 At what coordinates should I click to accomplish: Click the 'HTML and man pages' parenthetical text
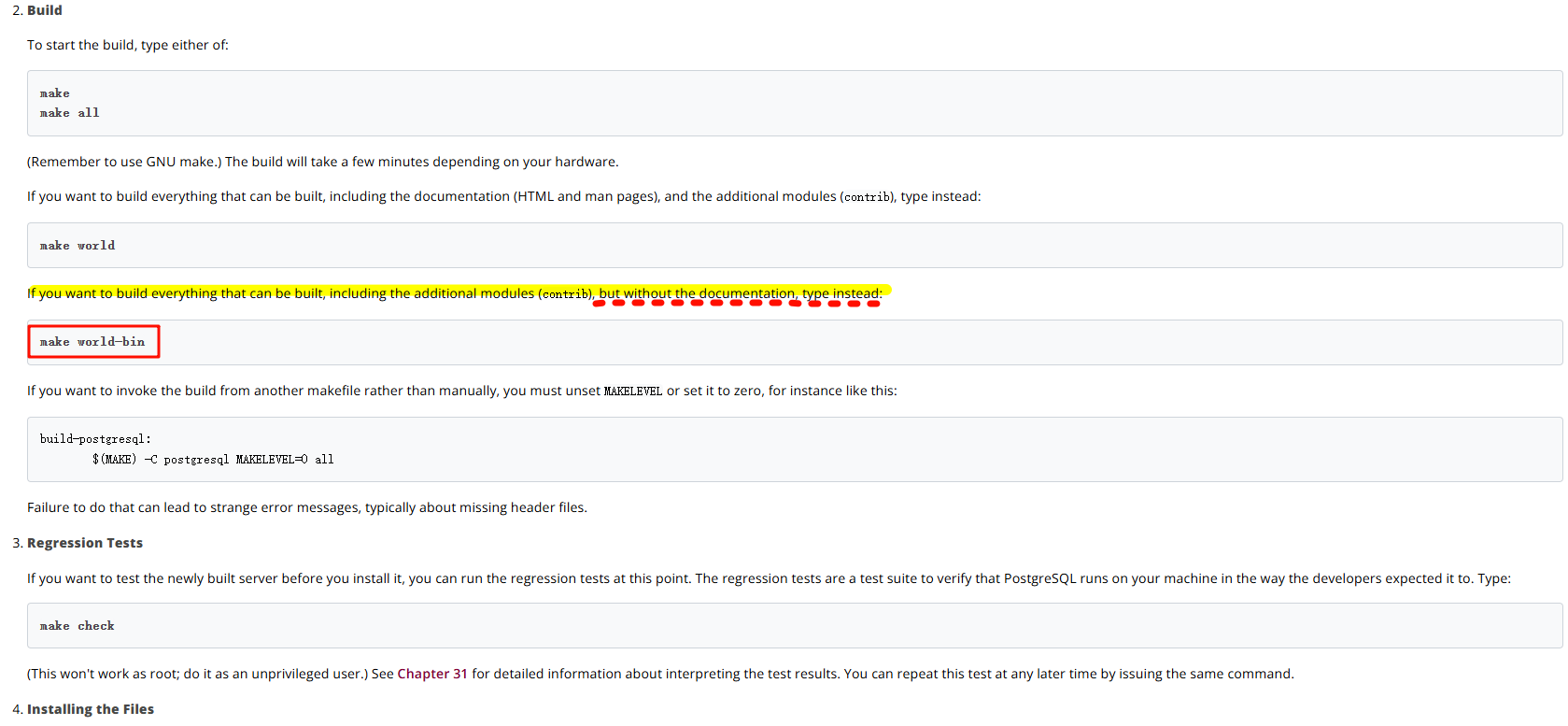click(x=586, y=196)
